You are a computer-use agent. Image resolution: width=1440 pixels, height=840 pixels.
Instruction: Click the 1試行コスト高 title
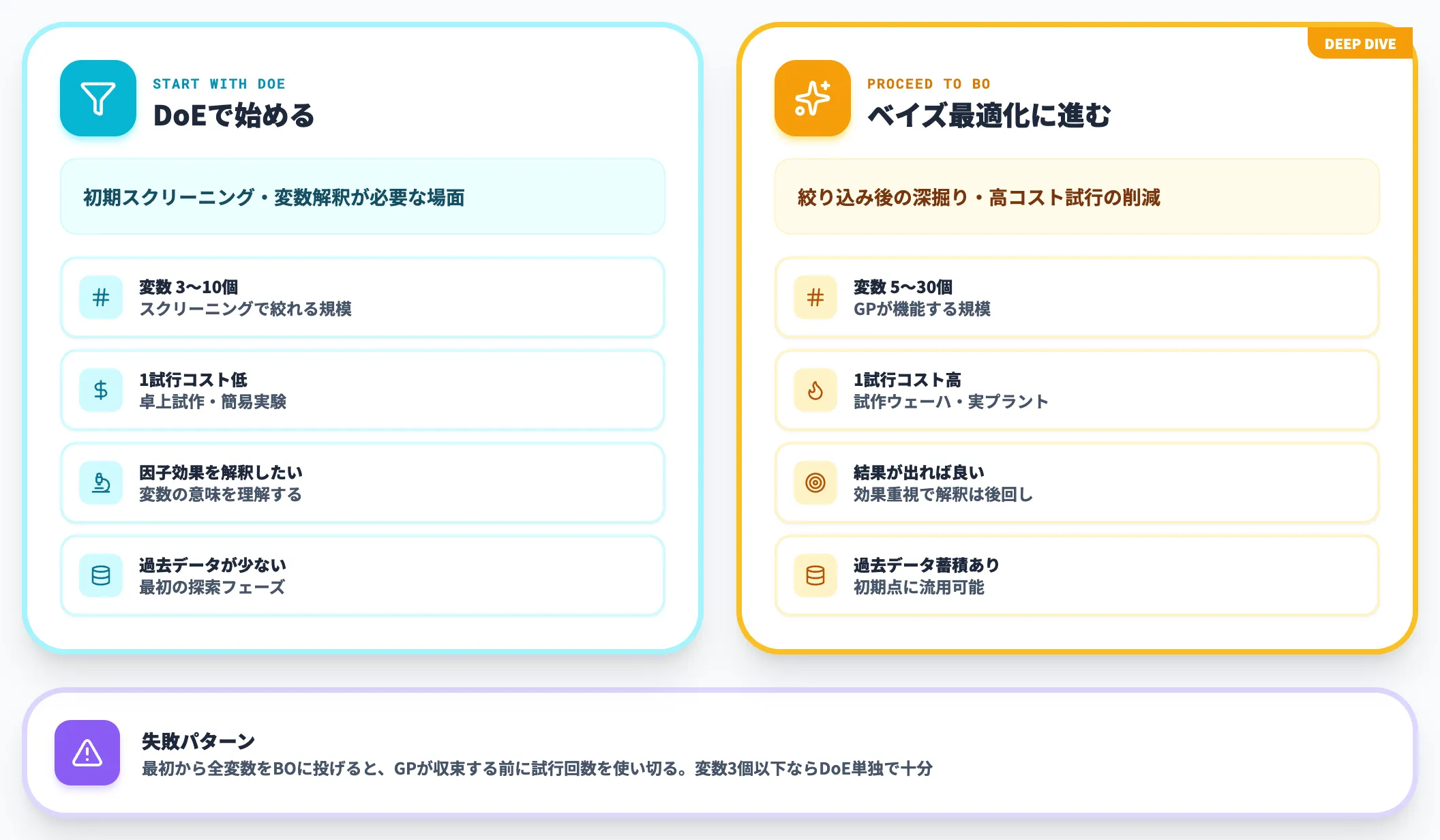907,380
